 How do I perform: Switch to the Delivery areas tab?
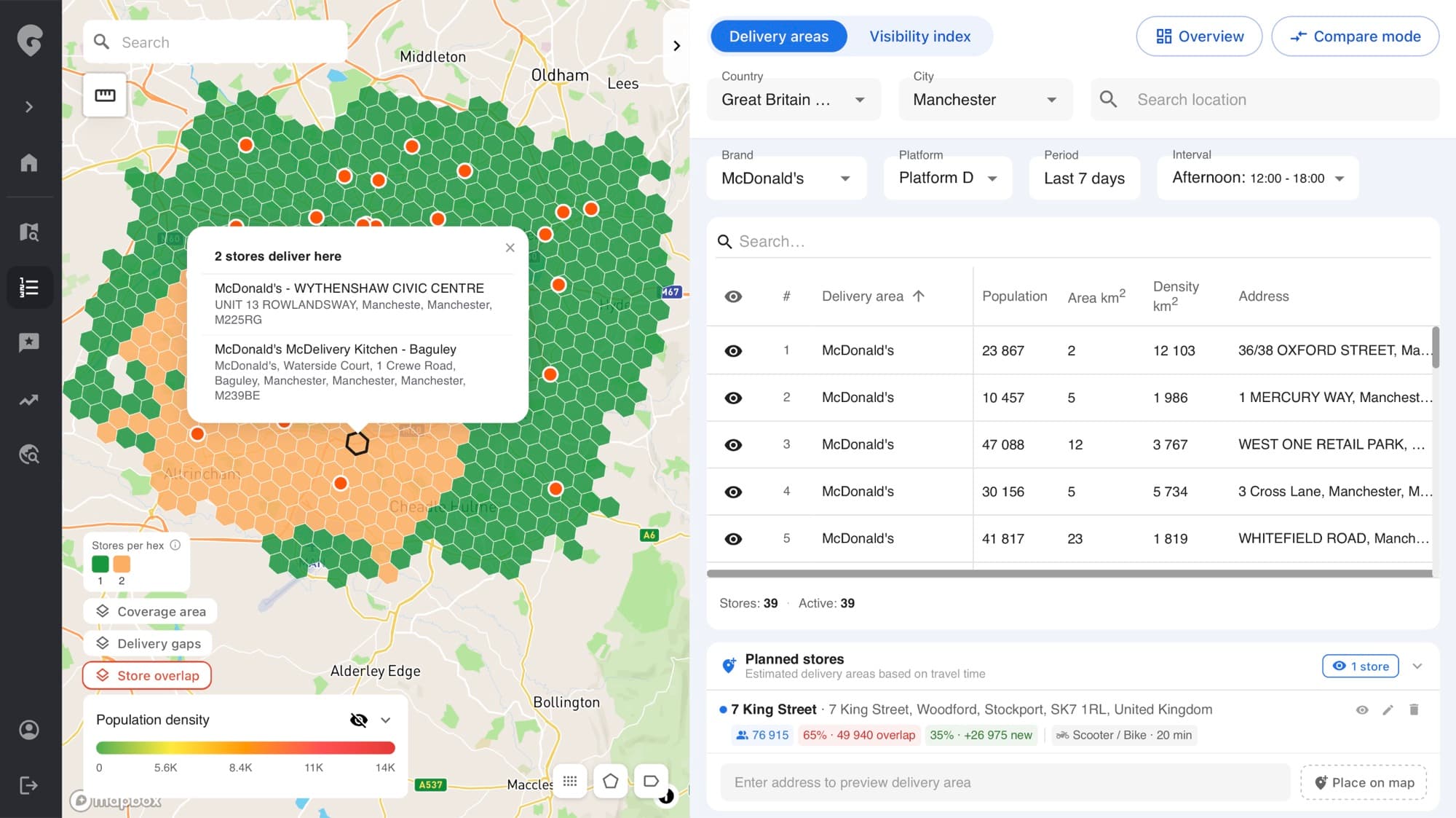(x=779, y=36)
